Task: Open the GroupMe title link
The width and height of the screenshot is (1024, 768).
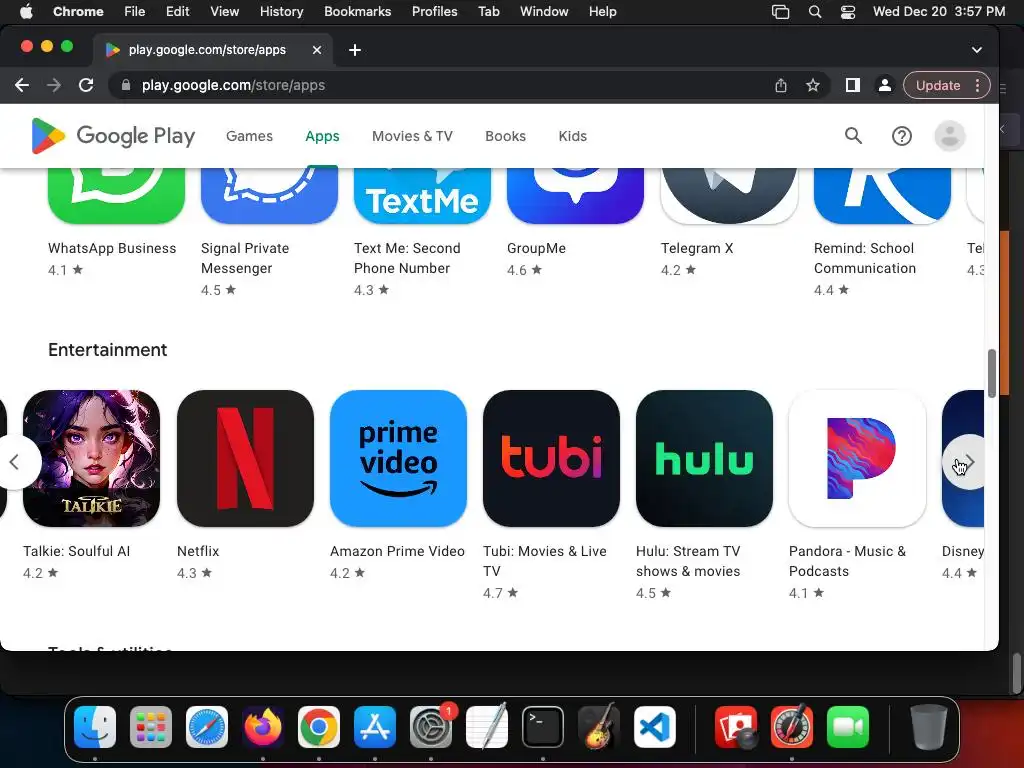Action: click(x=536, y=248)
